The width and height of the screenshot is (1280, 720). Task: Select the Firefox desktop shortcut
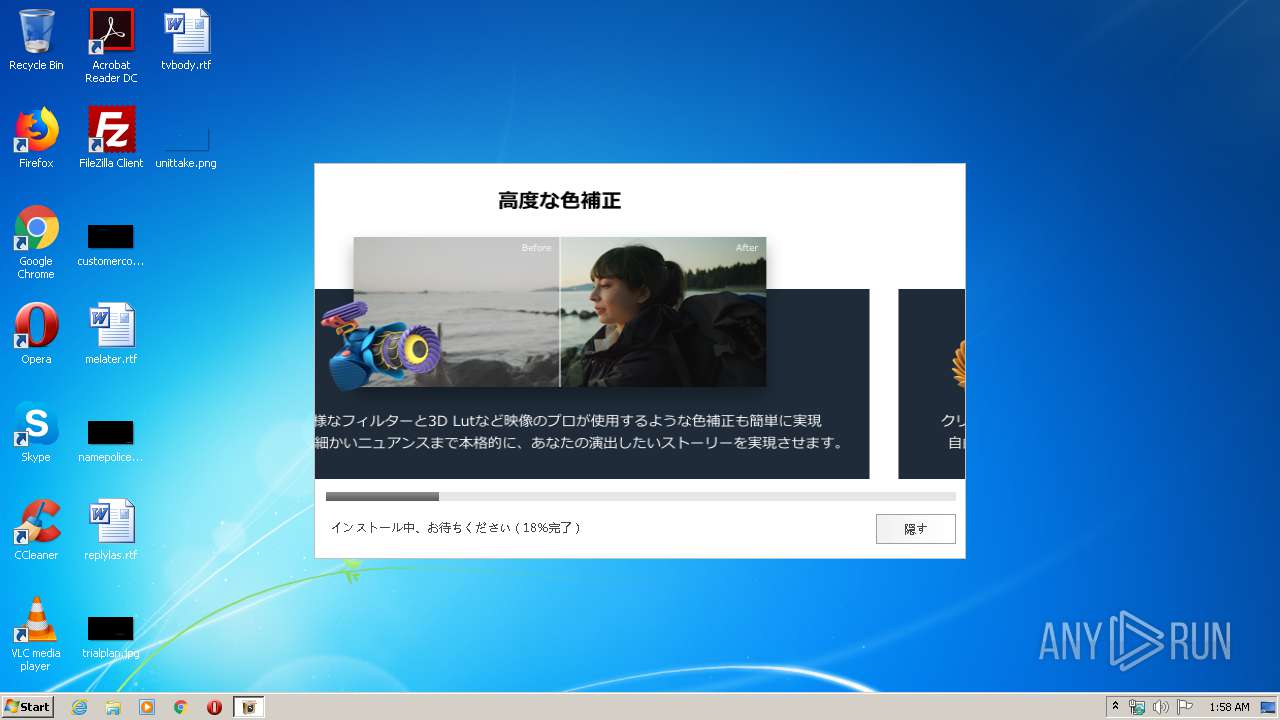36,138
